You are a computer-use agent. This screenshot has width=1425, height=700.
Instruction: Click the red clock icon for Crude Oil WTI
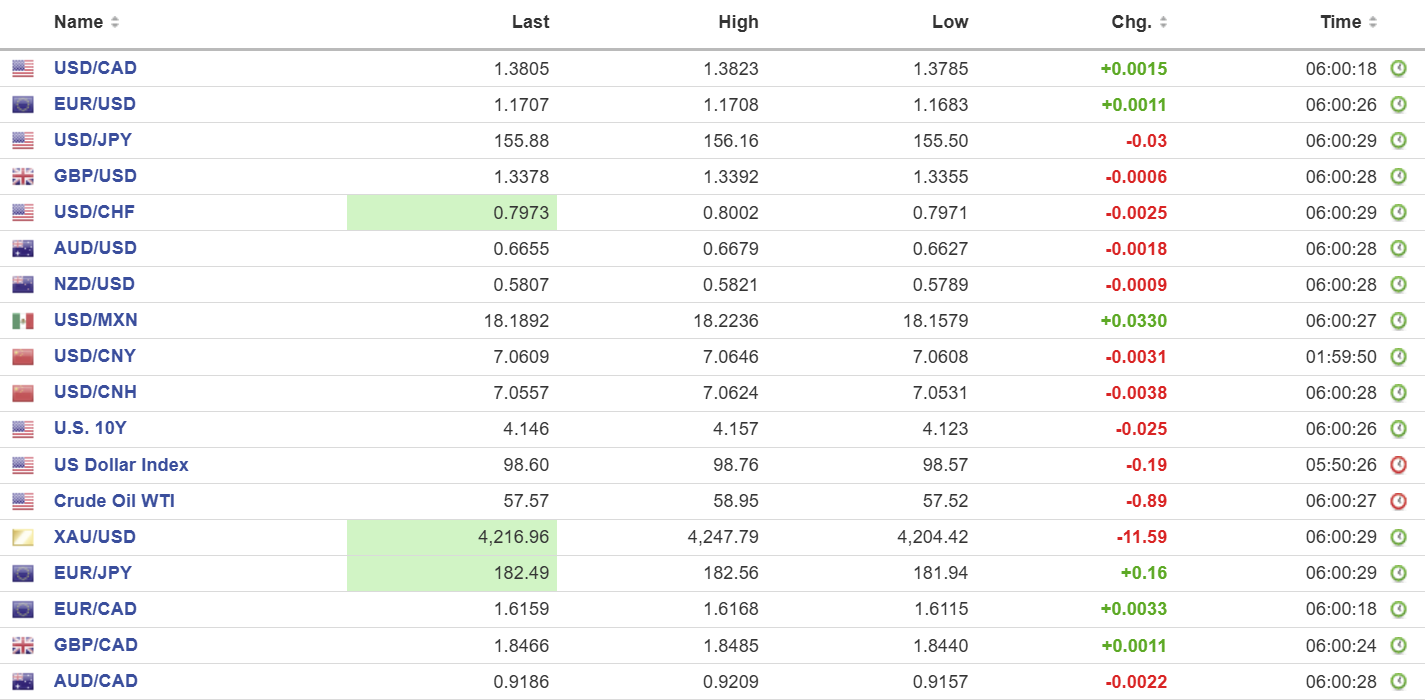[x=1398, y=501]
